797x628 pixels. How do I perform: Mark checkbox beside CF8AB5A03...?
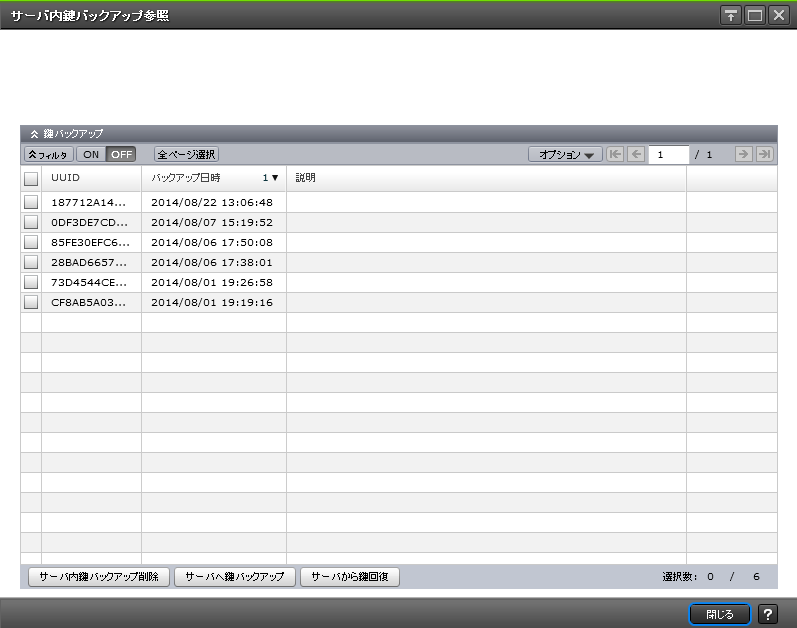click(x=31, y=302)
